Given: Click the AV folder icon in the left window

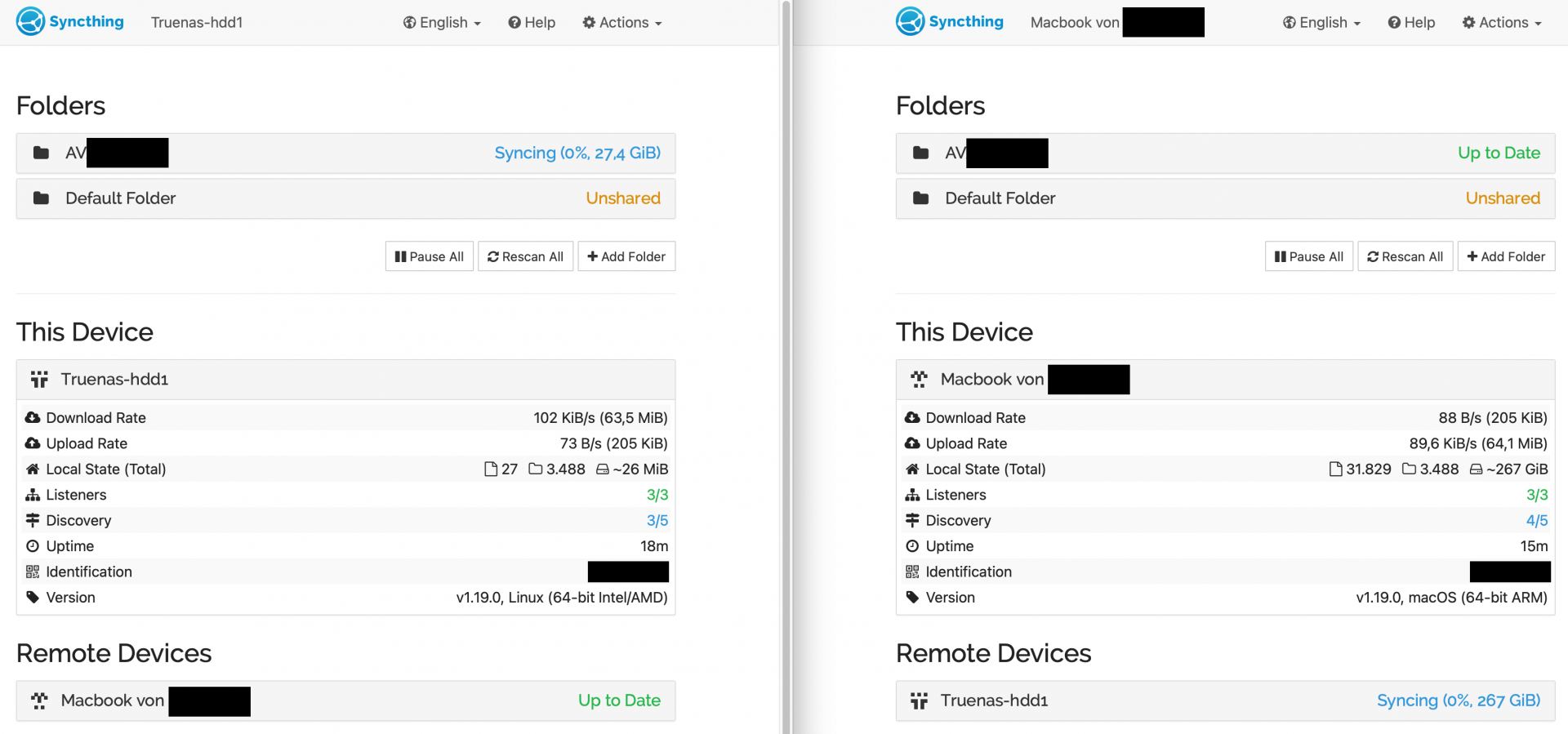Looking at the screenshot, I should click(41, 153).
